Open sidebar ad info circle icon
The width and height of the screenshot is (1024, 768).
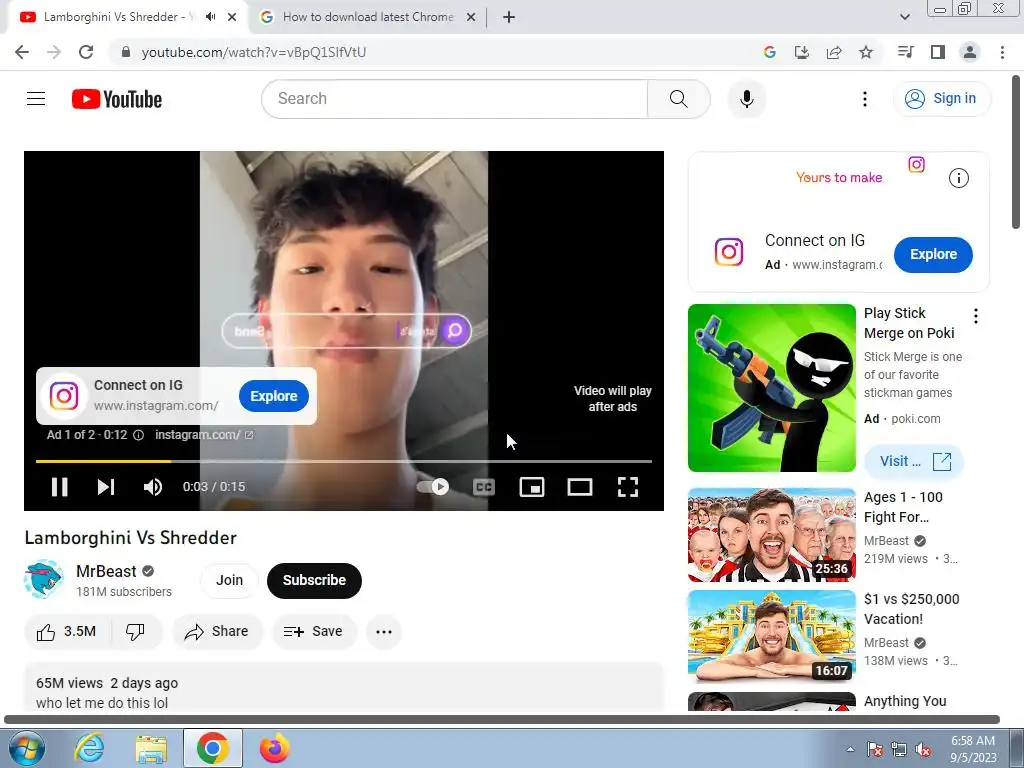coord(959,178)
